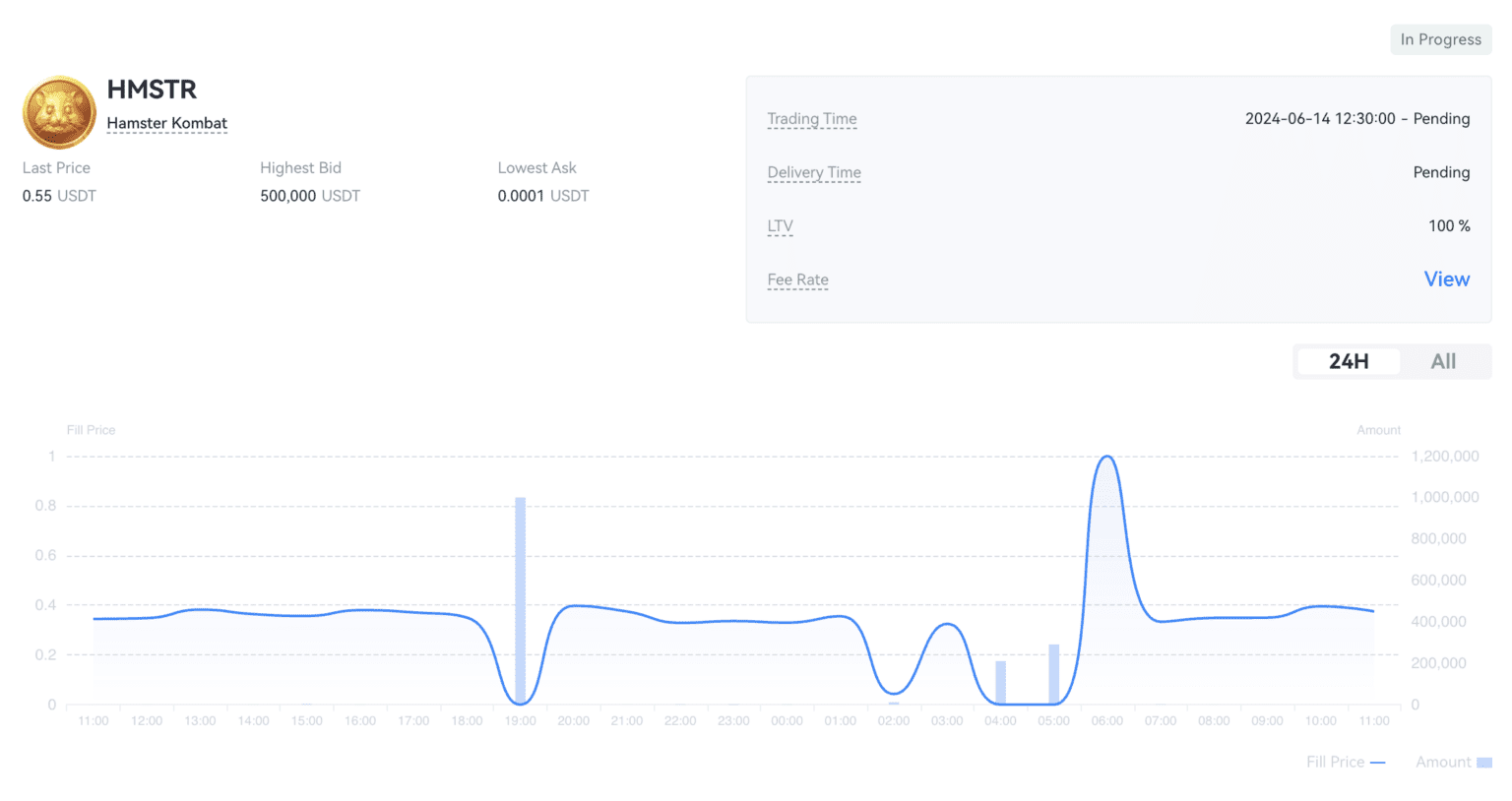
Task: Click the HMSTR ticker heading
Action: (x=152, y=90)
